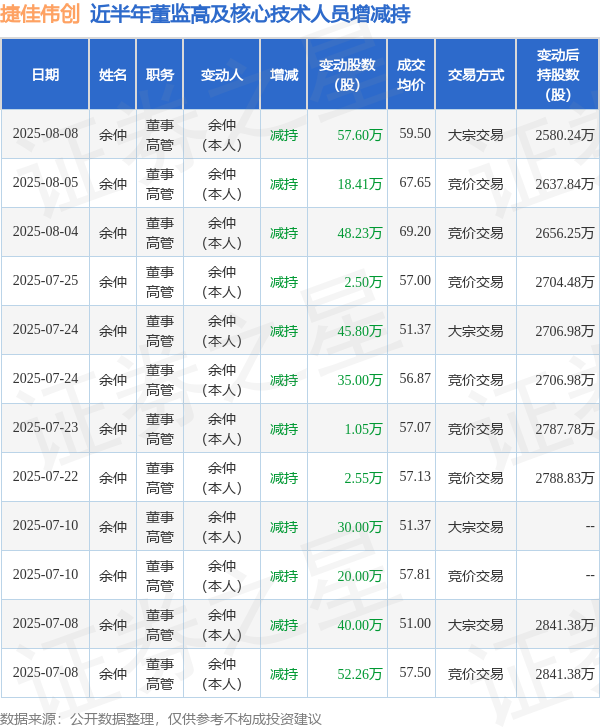Click the share change value 30.00万

pos(359,527)
